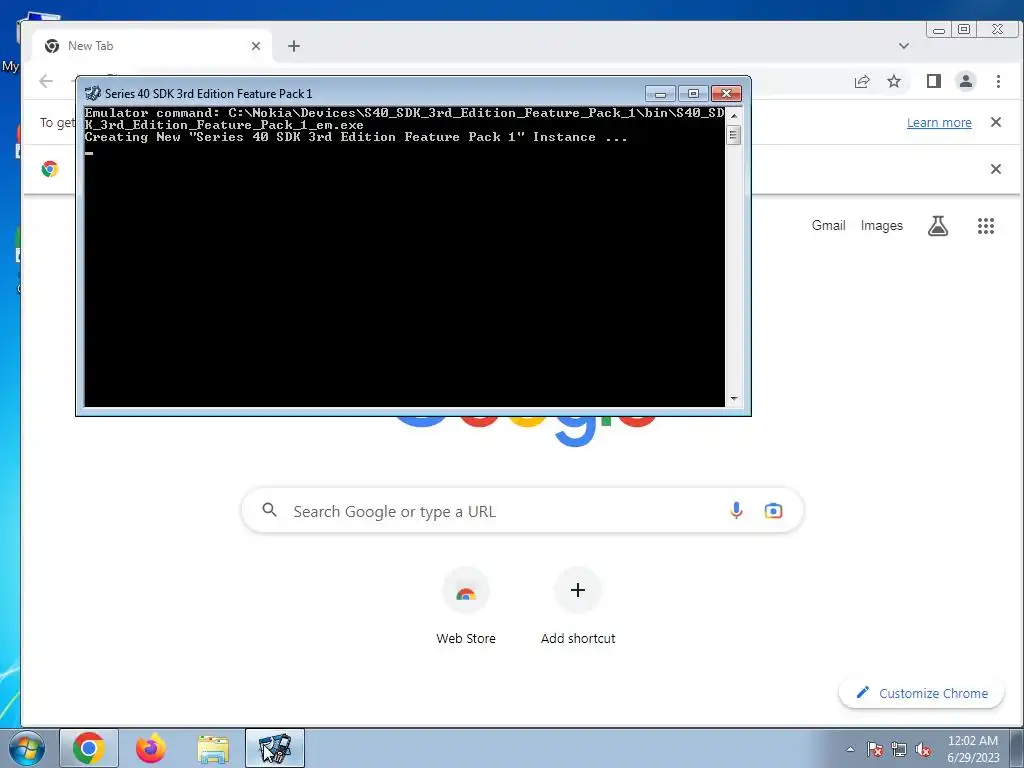This screenshot has height=768, width=1024.
Task: Click the muted volume tray icon
Action: (x=923, y=749)
